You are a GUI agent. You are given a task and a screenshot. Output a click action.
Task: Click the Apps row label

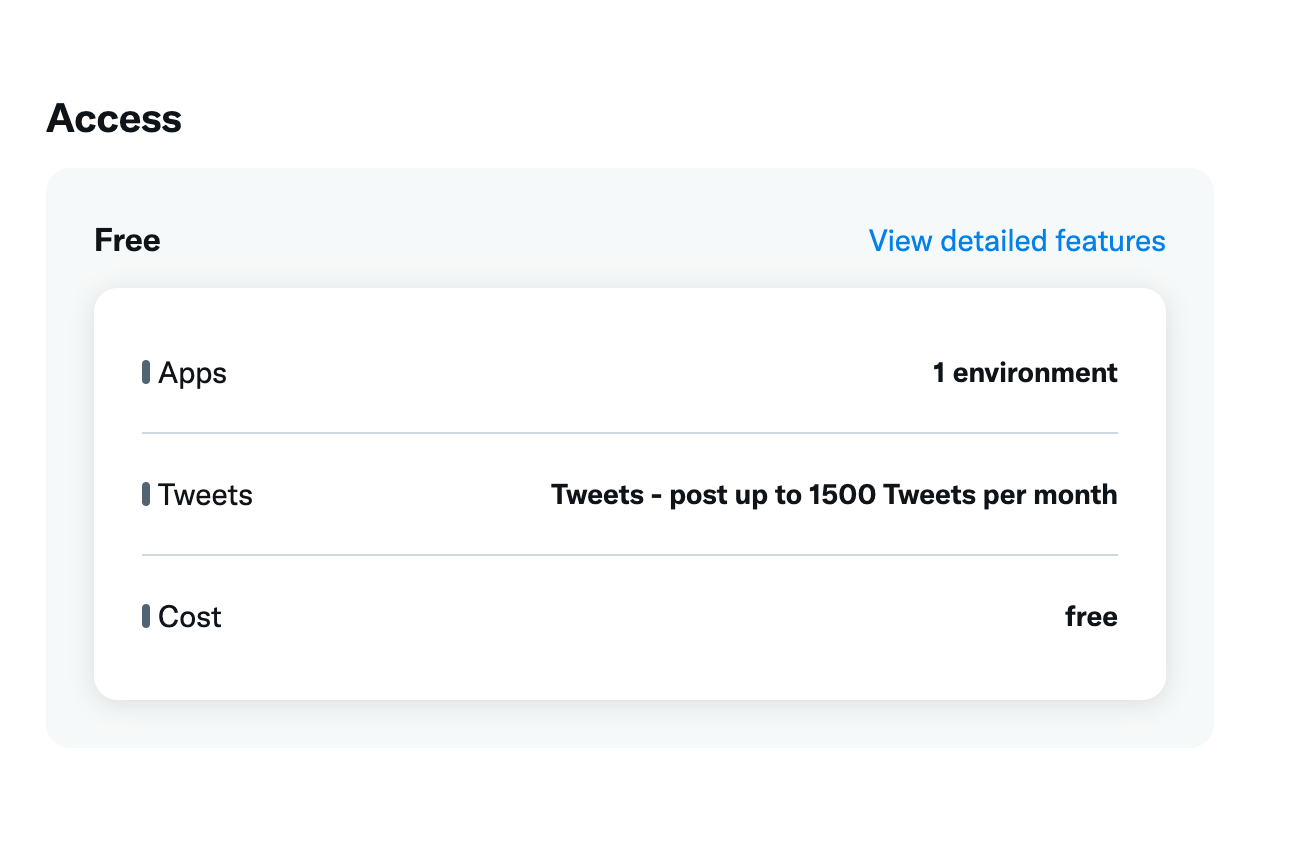coord(192,374)
